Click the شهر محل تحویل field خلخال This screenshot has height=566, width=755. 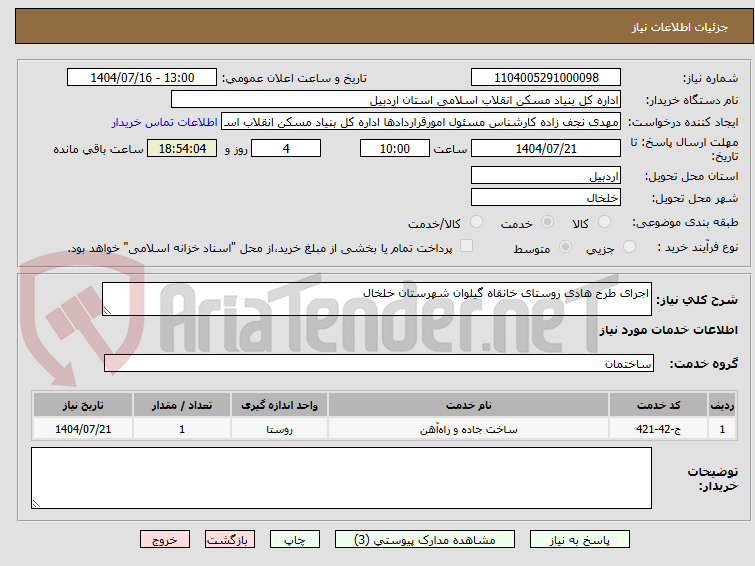(546, 197)
